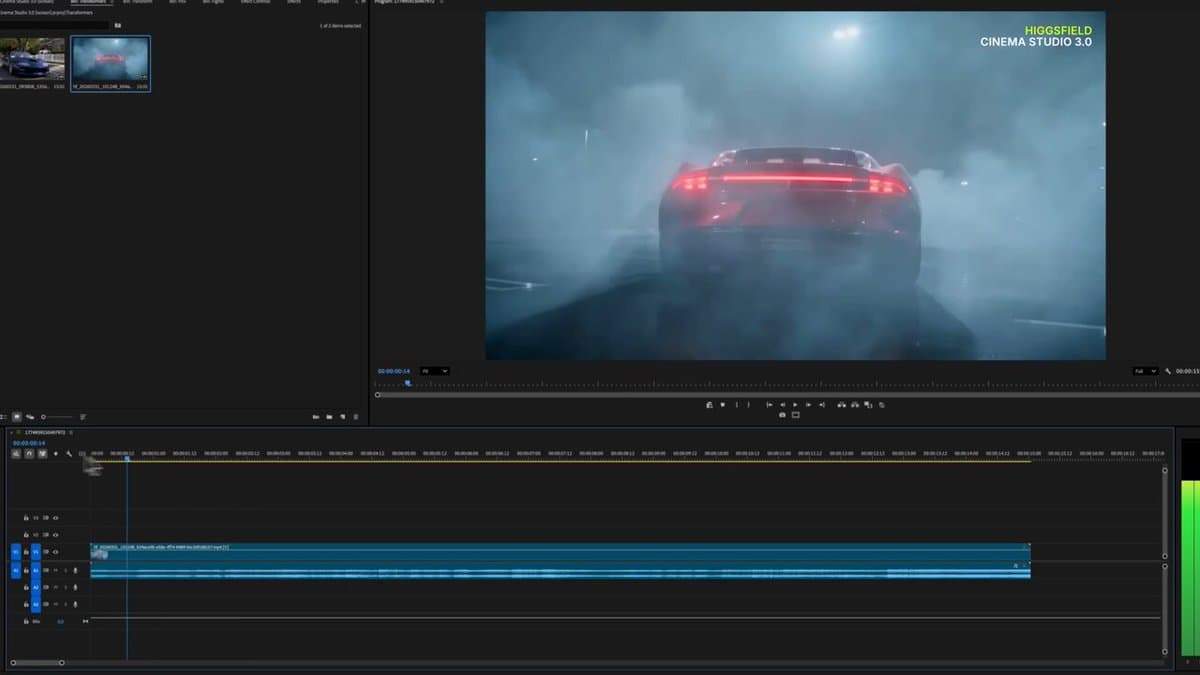Open the Fit zoom level dropdown
This screenshot has width=1200, height=675.
[x=435, y=371]
